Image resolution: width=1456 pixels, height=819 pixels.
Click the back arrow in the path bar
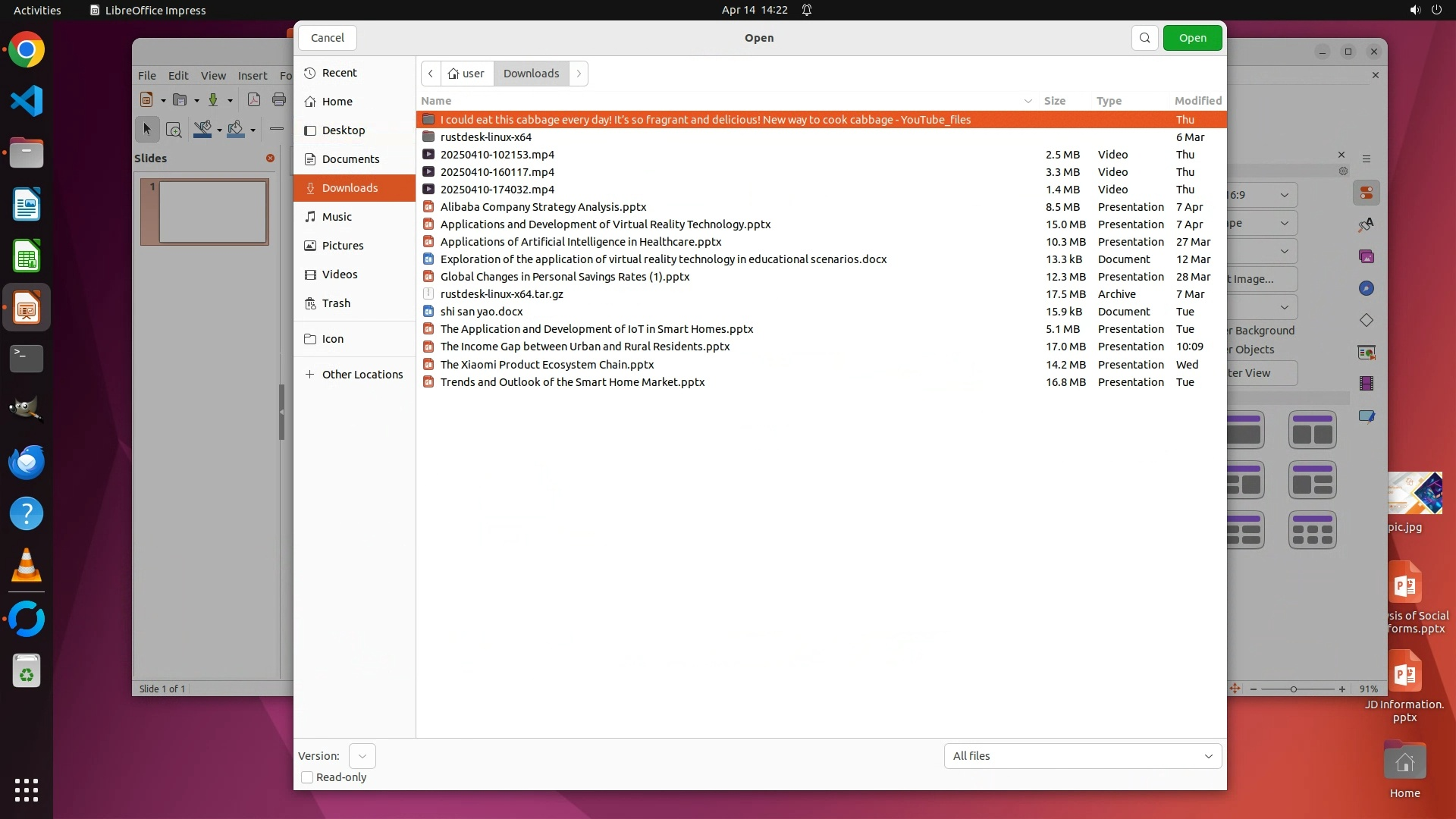pyautogui.click(x=431, y=74)
